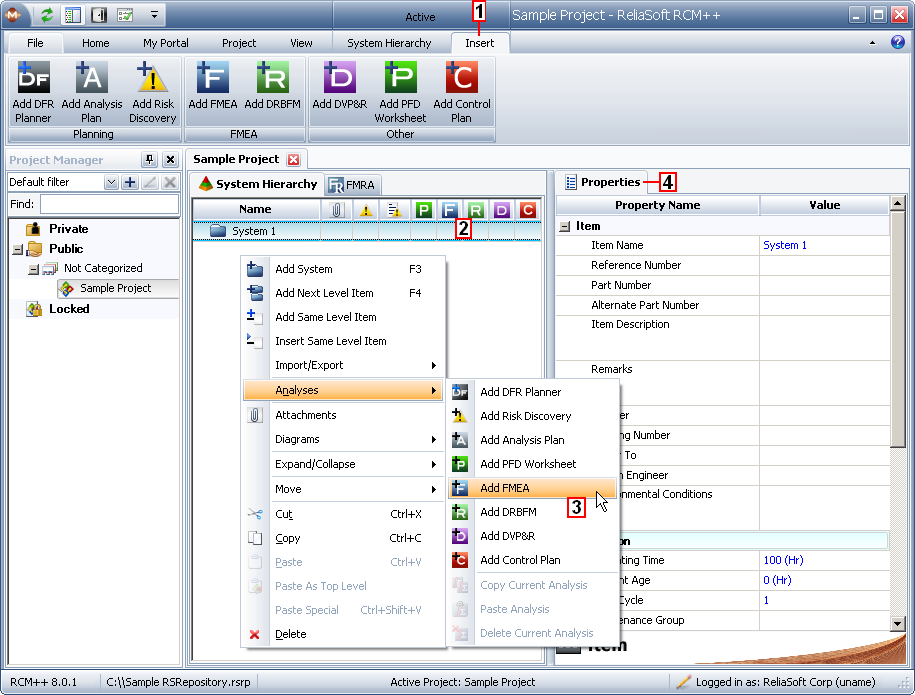Image resolution: width=915 pixels, height=695 pixels.
Task: Choose Add FMEA from Analyses submenu
Action: [505, 488]
